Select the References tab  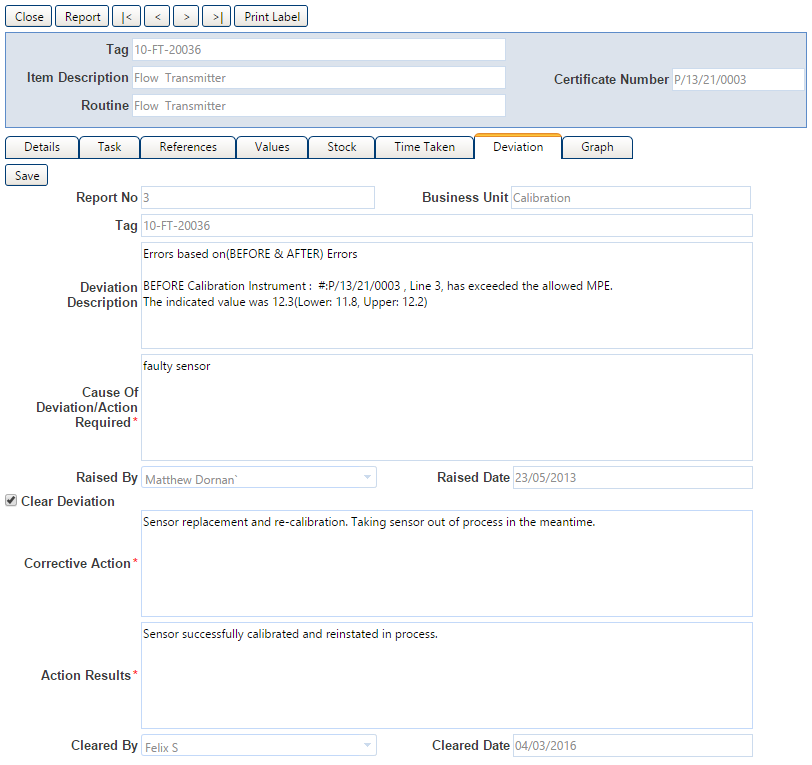pos(188,147)
